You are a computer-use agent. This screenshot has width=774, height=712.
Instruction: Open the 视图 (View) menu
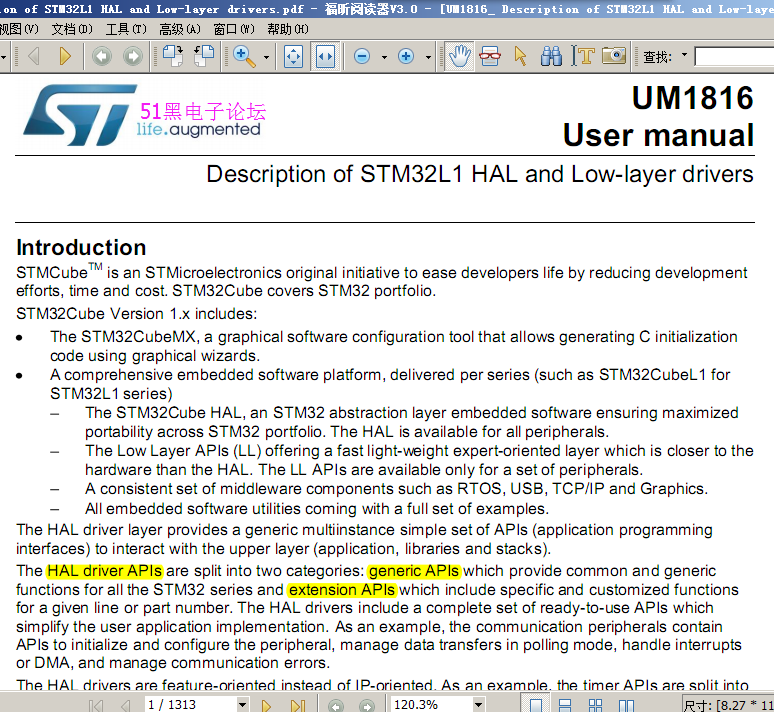19,29
